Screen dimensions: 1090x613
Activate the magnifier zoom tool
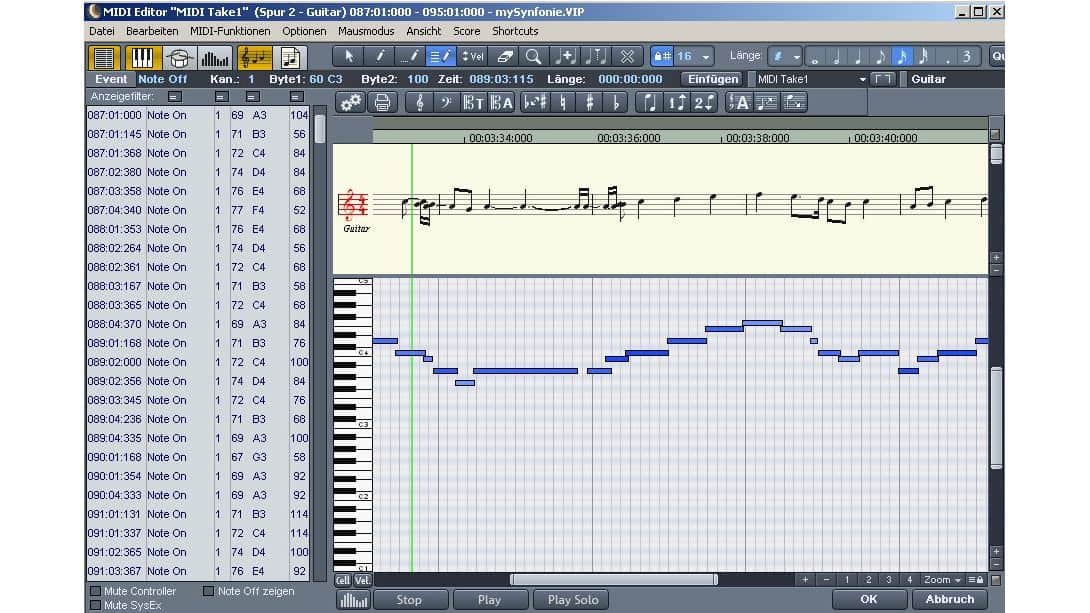(x=534, y=57)
